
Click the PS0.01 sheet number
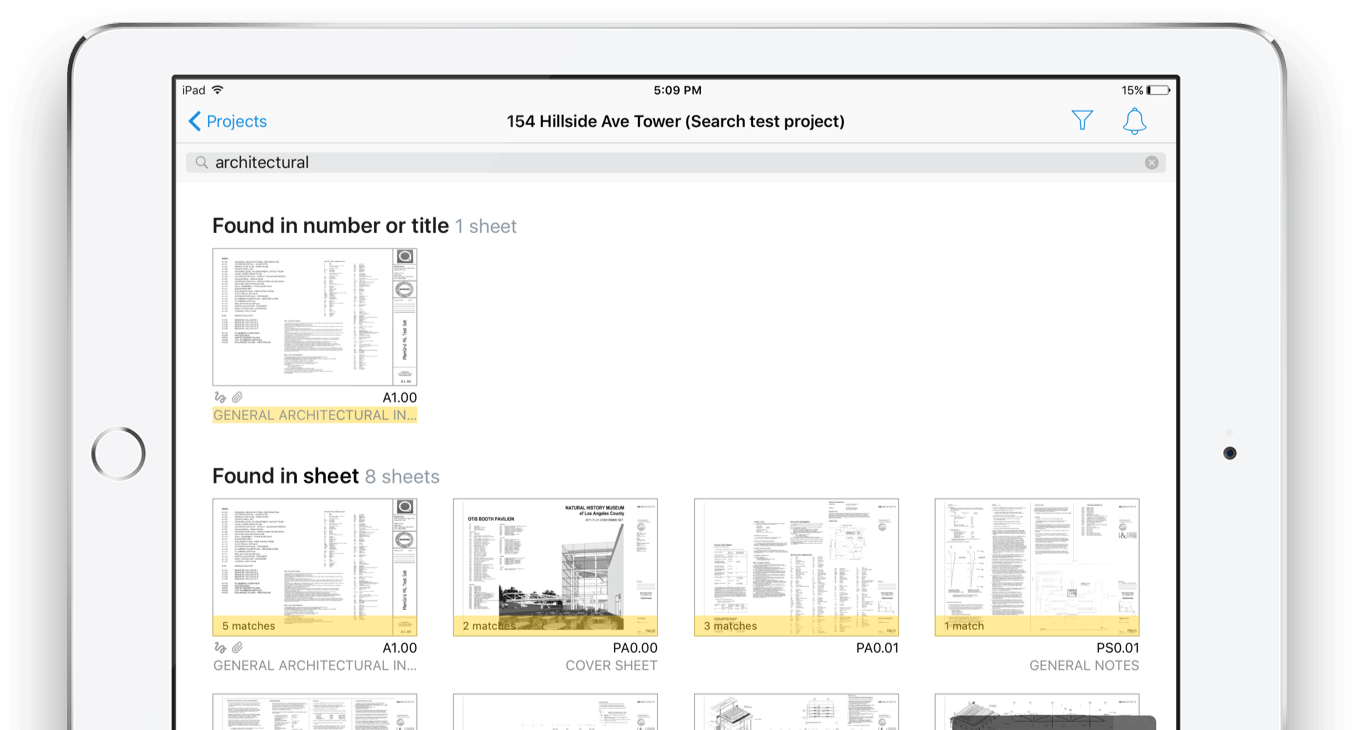(1118, 648)
